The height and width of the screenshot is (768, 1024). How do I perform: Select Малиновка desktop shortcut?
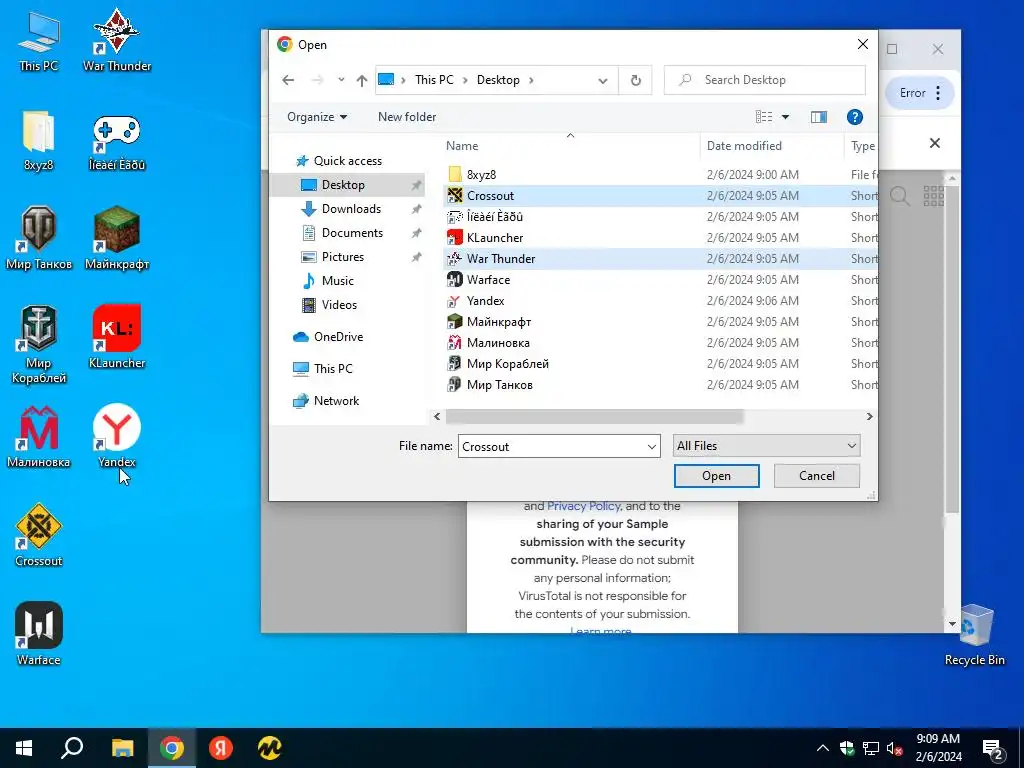39,438
